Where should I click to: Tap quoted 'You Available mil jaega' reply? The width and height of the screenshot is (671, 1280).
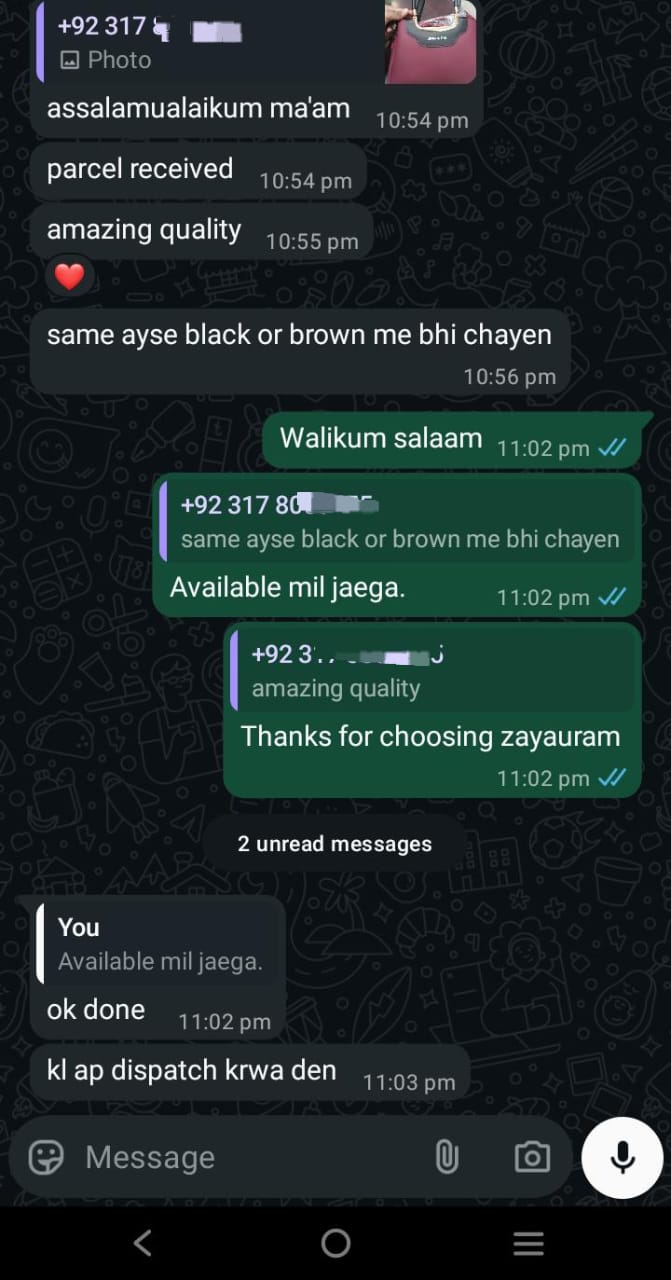click(x=158, y=944)
